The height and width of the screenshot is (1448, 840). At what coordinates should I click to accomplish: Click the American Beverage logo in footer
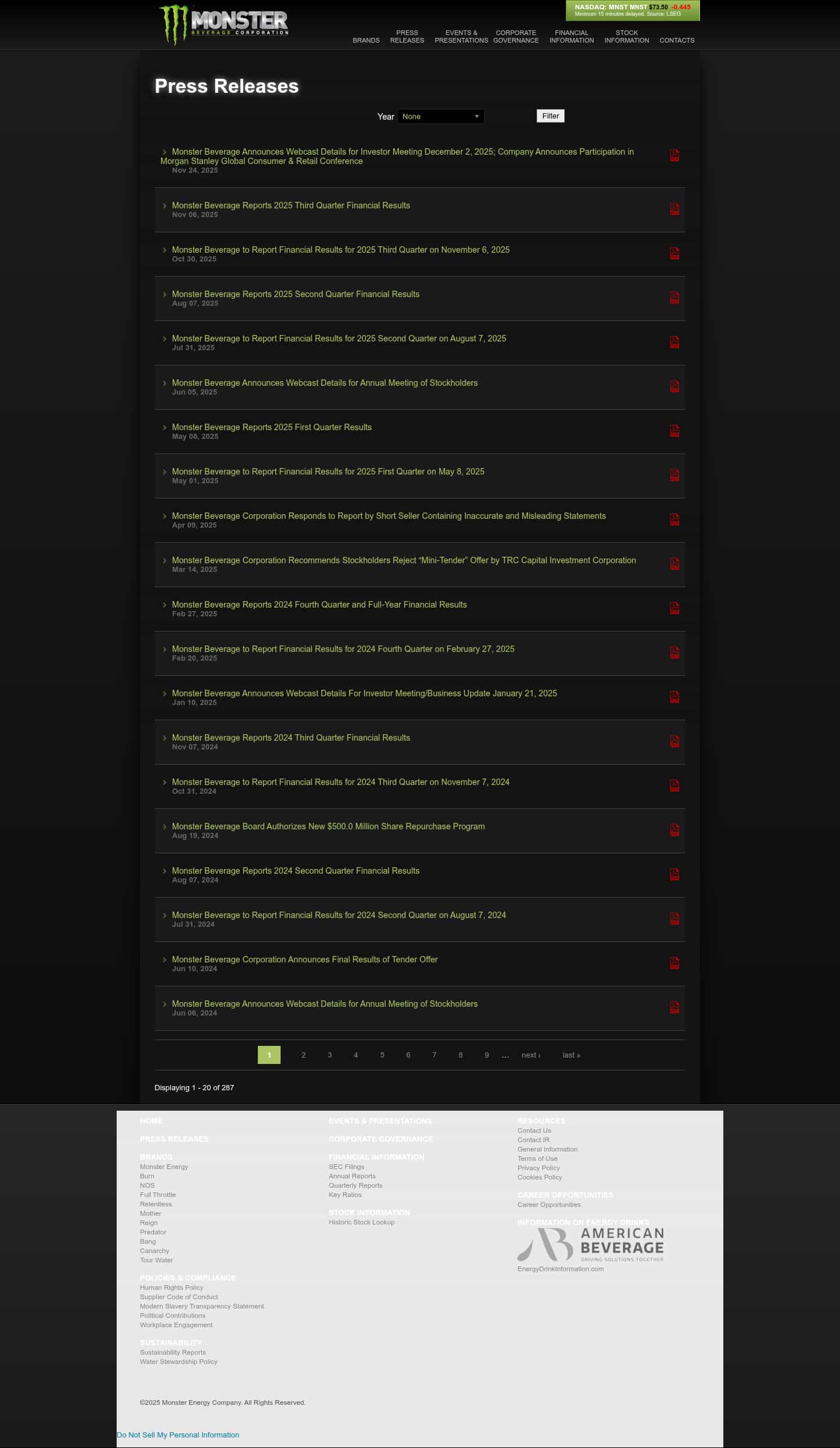click(x=590, y=1244)
